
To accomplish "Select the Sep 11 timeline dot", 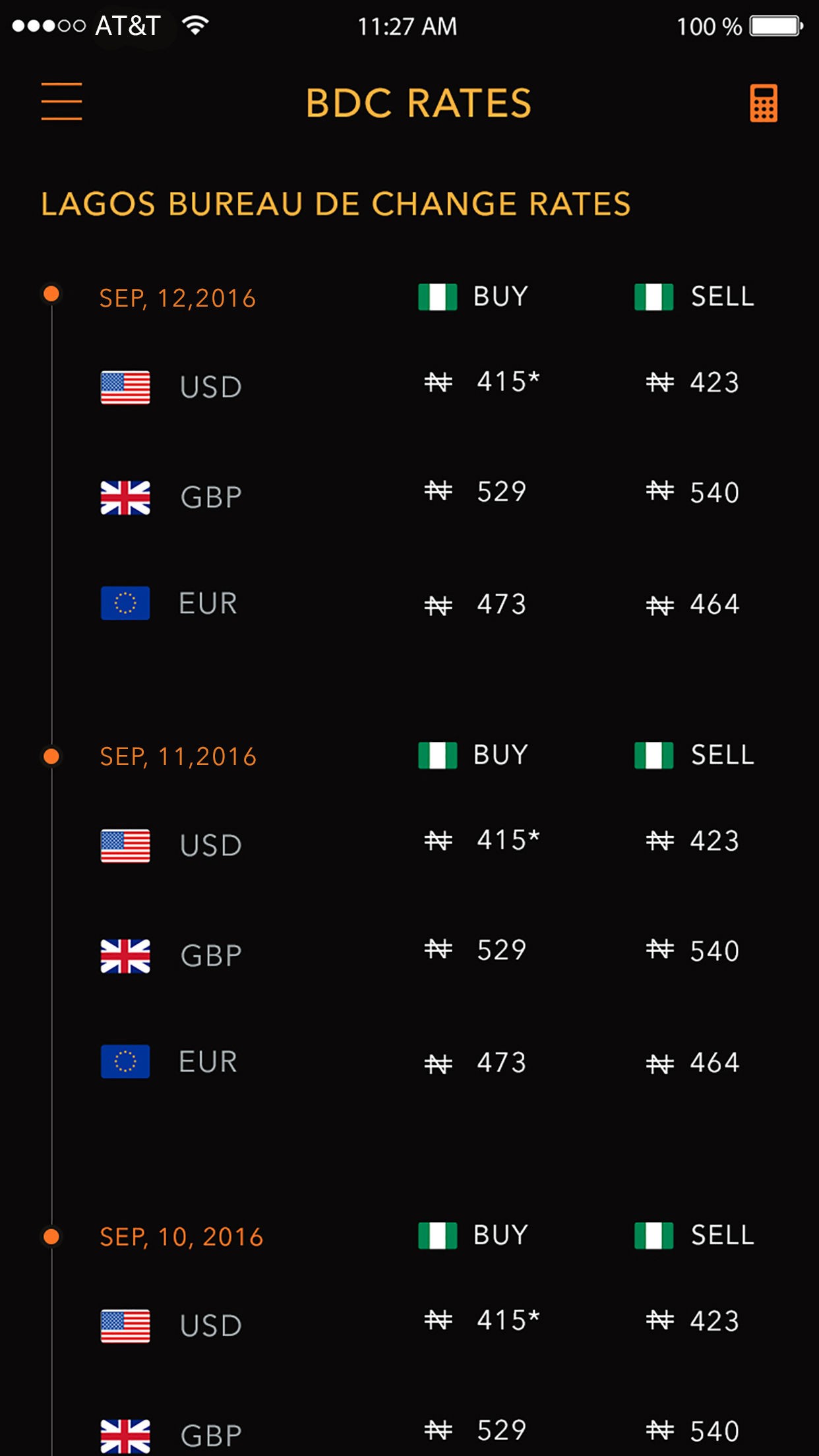I will 51,756.
